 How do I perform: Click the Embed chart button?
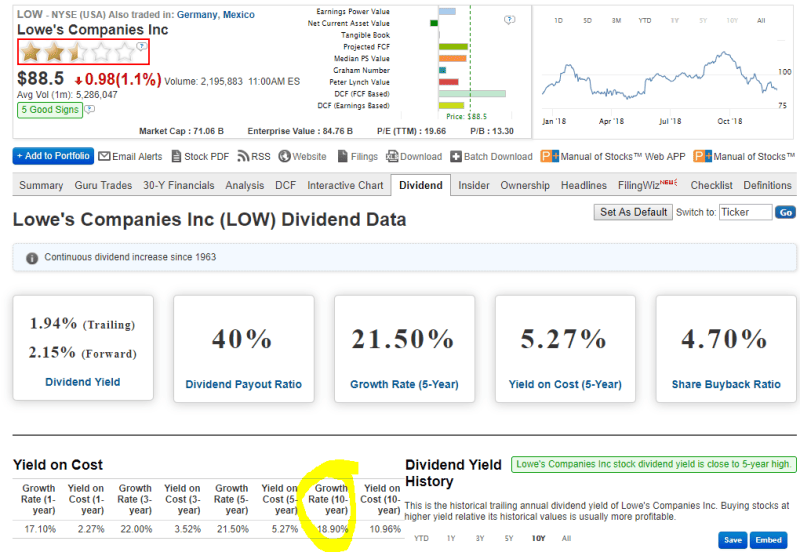point(768,540)
